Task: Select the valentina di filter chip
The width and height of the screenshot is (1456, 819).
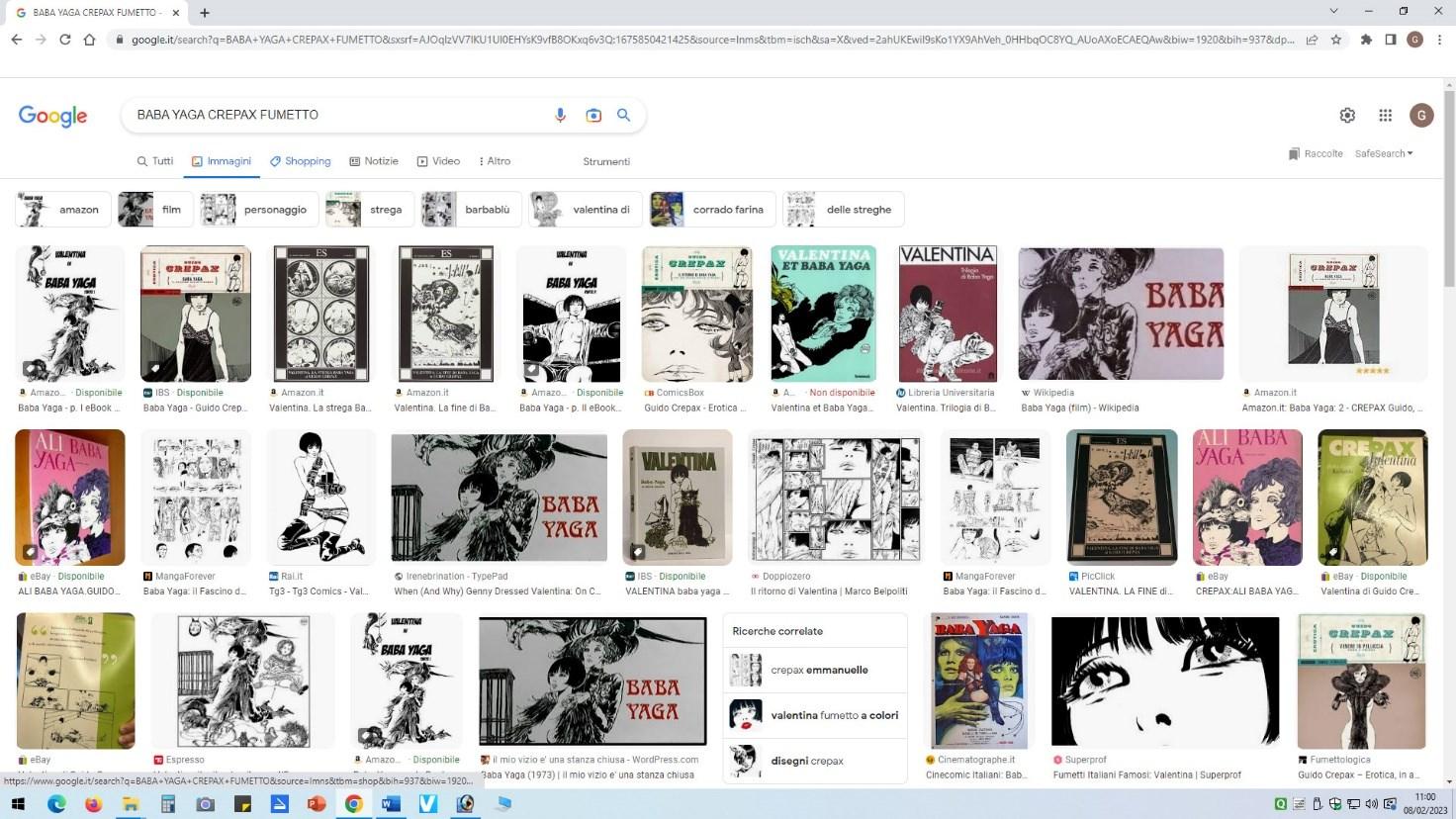Action: 586,210
